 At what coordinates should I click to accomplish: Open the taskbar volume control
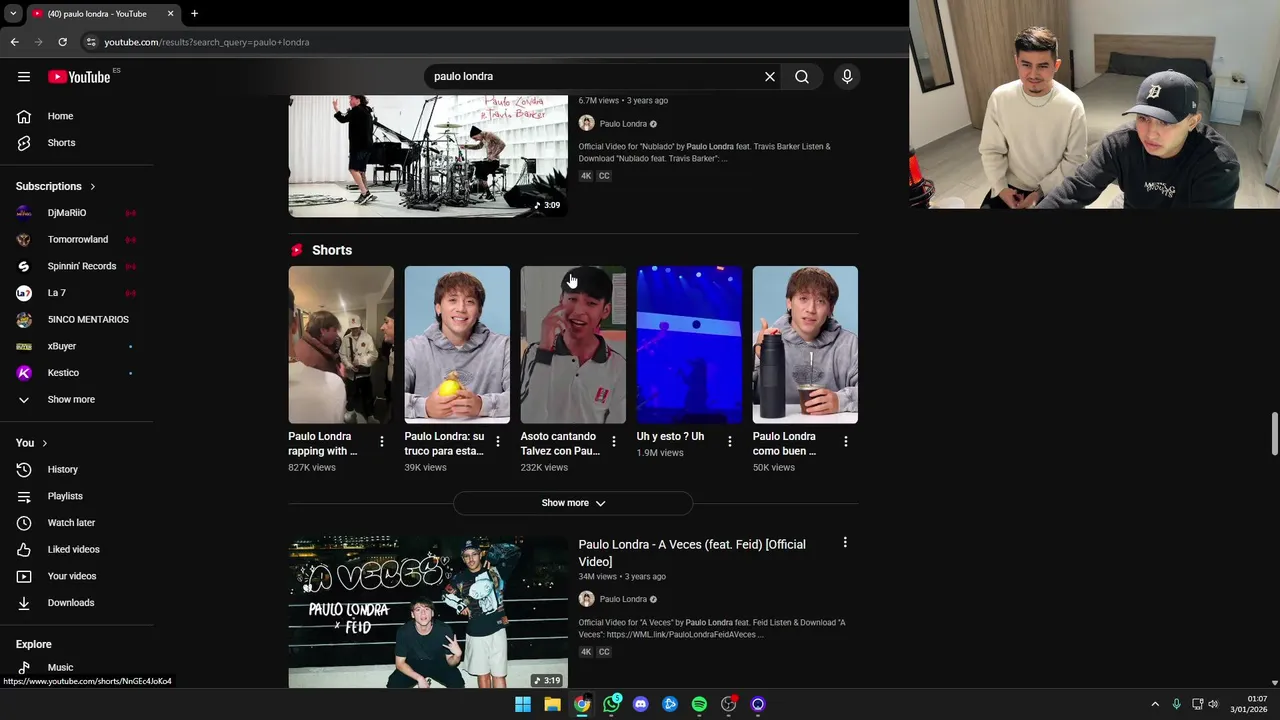coord(1213,704)
